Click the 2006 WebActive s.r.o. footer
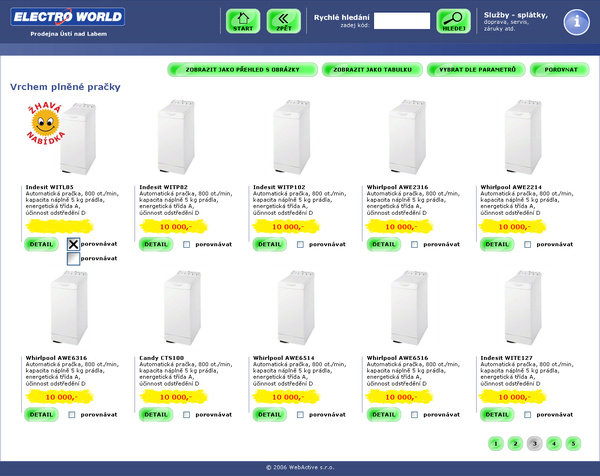This screenshot has width=600, height=476. point(300,467)
